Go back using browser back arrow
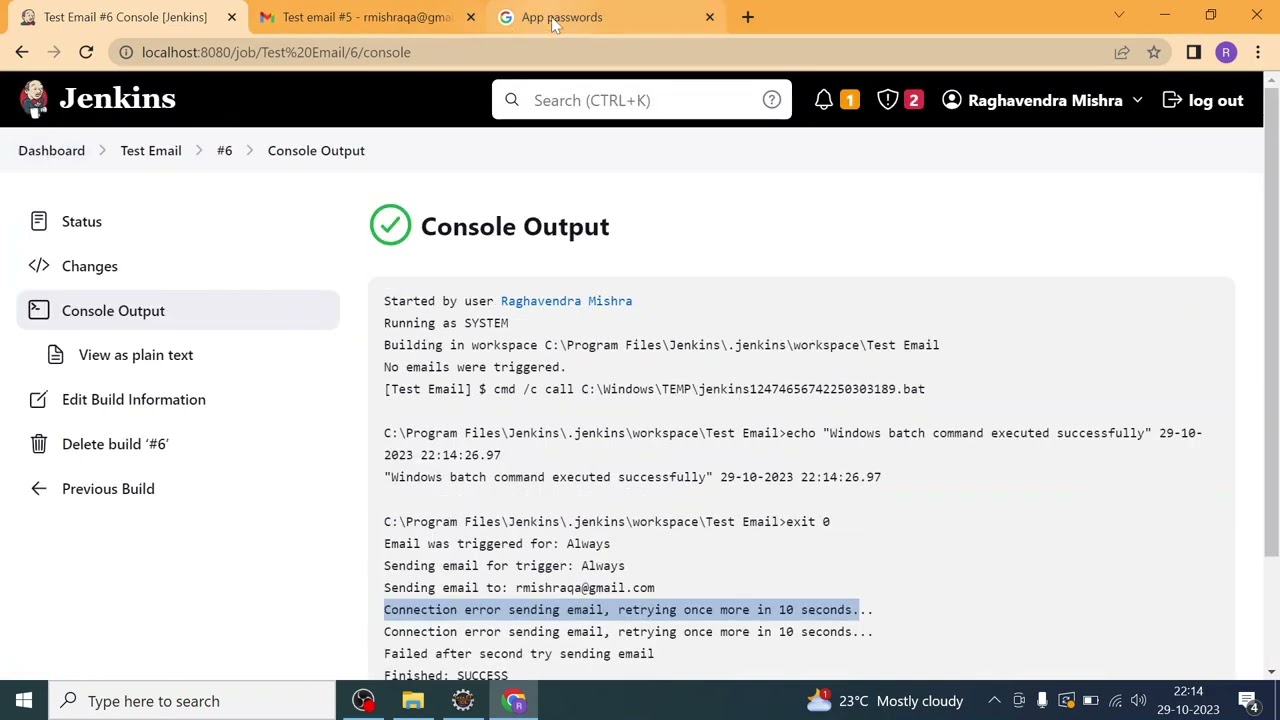1280x720 pixels. coord(22,52)
